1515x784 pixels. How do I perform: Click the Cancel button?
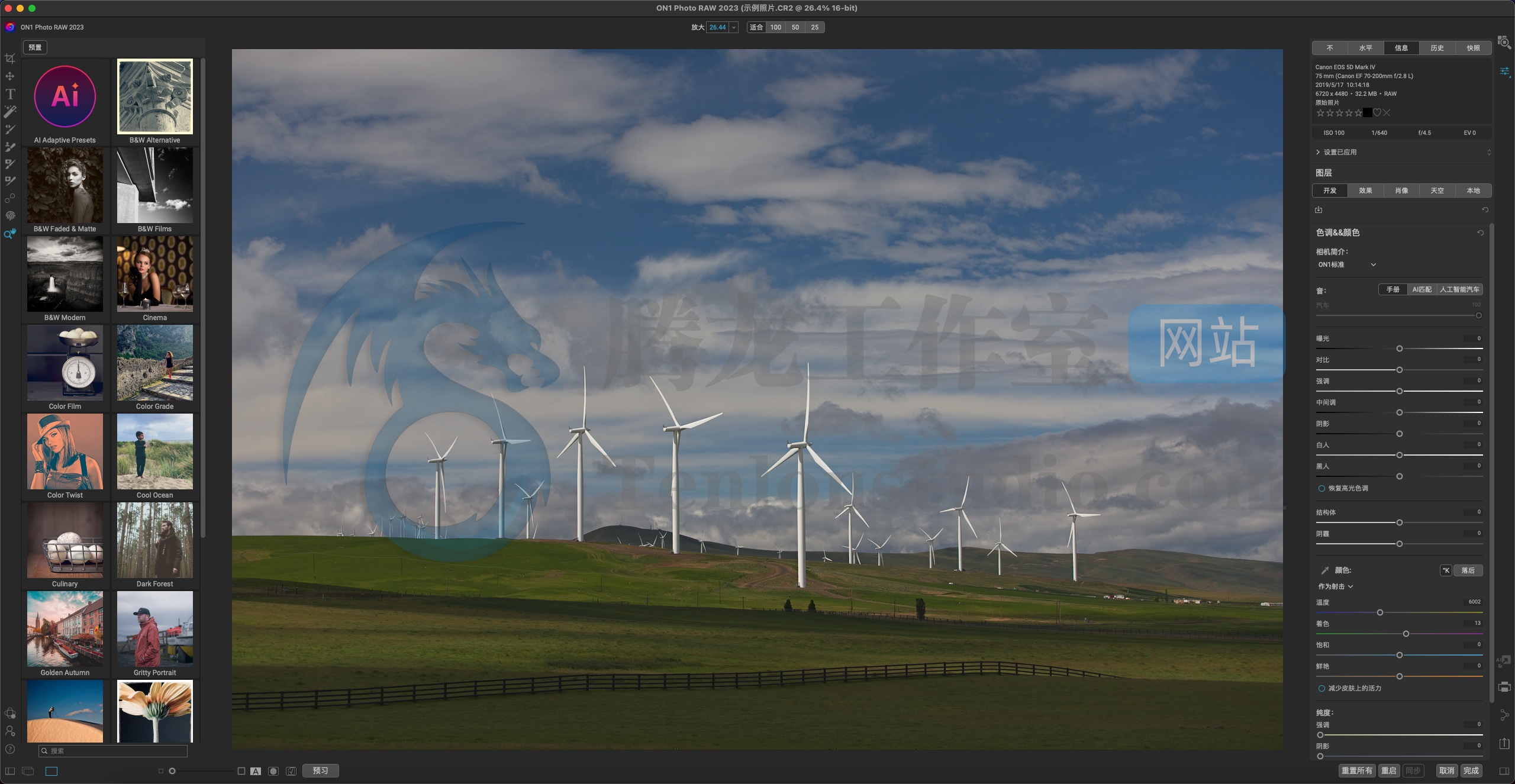click(1447, 770)
